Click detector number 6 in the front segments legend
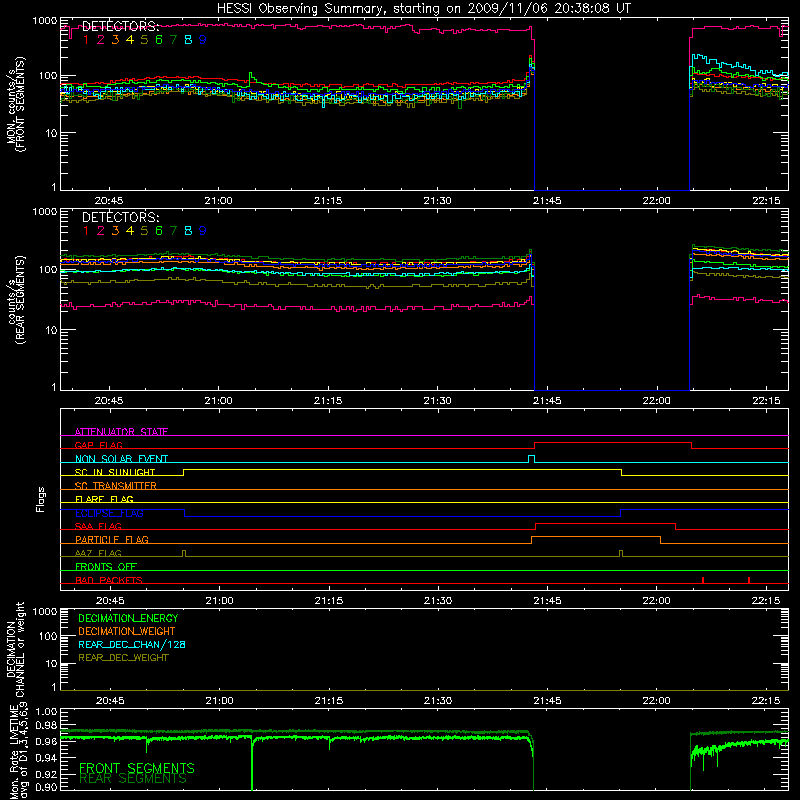This screenshot has width=800, height=800. 159,40
